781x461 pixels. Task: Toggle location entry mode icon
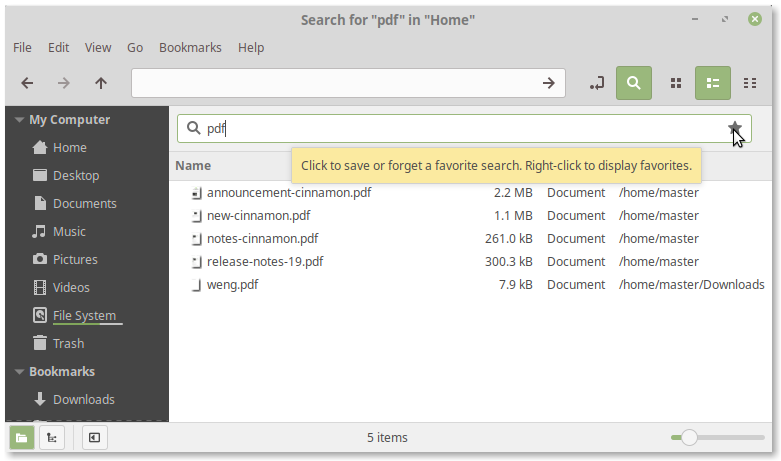(597, 83)
